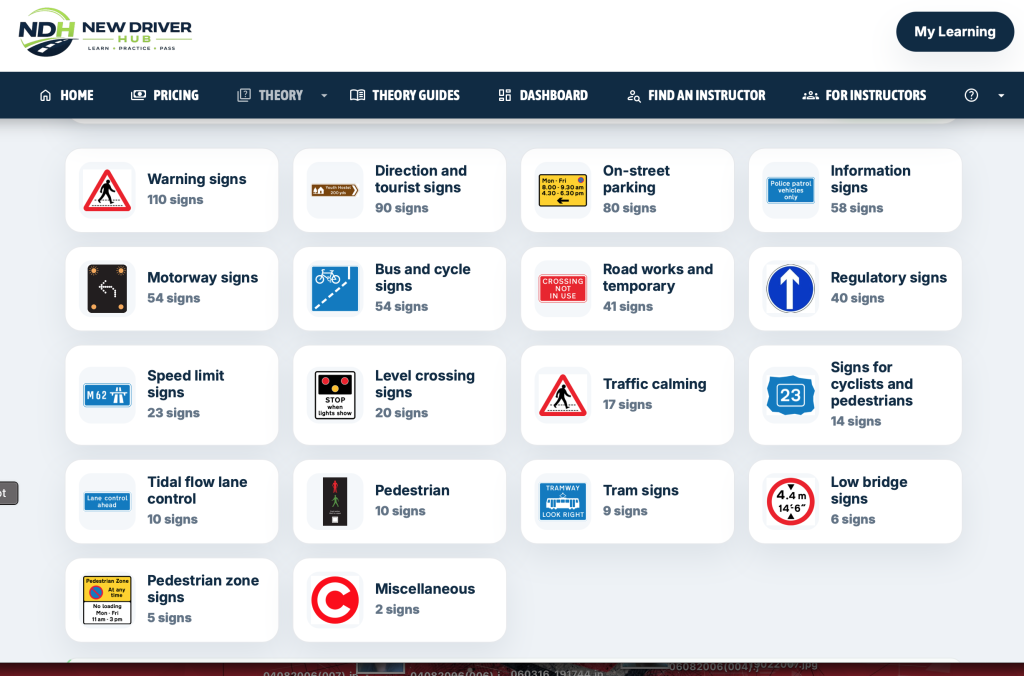Open the Pedestrian signs category
Screen dimensions: 1024x676
tap(400, 502)
